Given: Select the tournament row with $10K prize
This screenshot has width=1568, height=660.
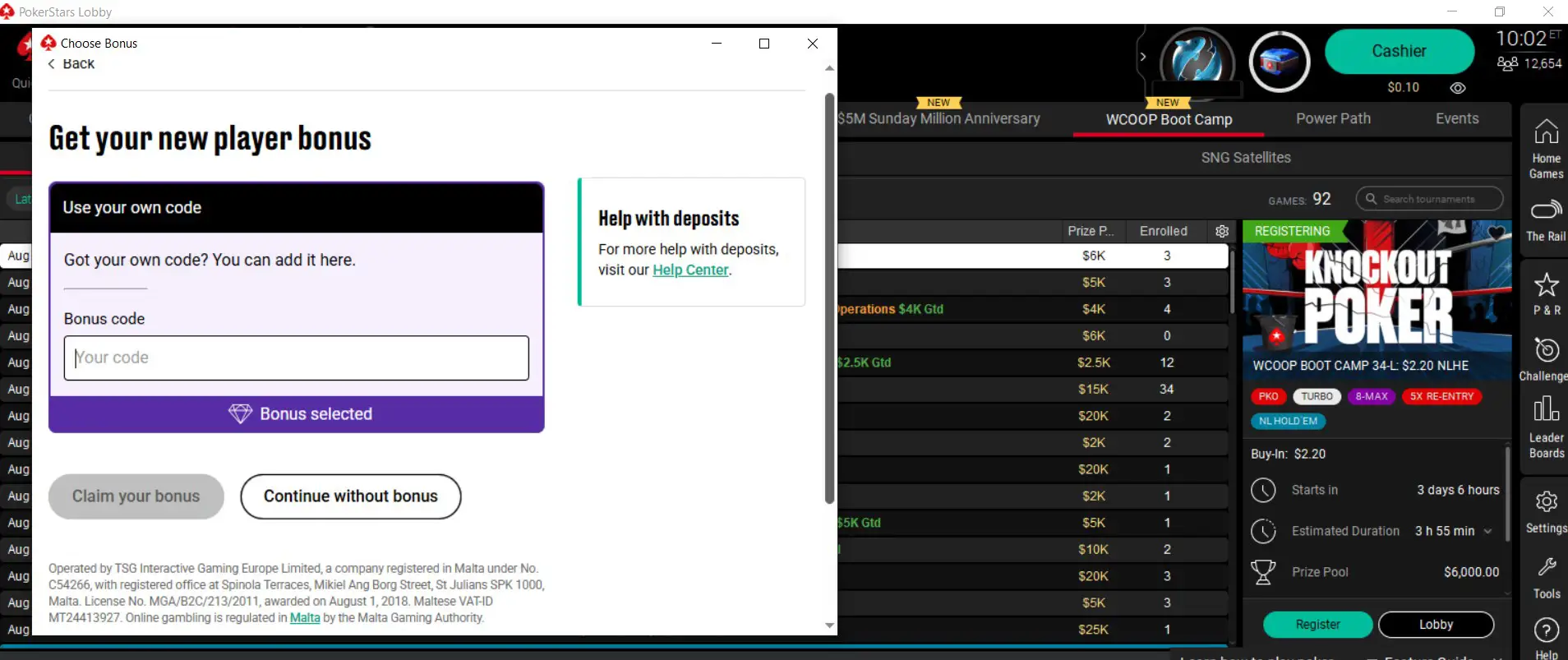Looking at the screenshot, I should [1033, 550].
